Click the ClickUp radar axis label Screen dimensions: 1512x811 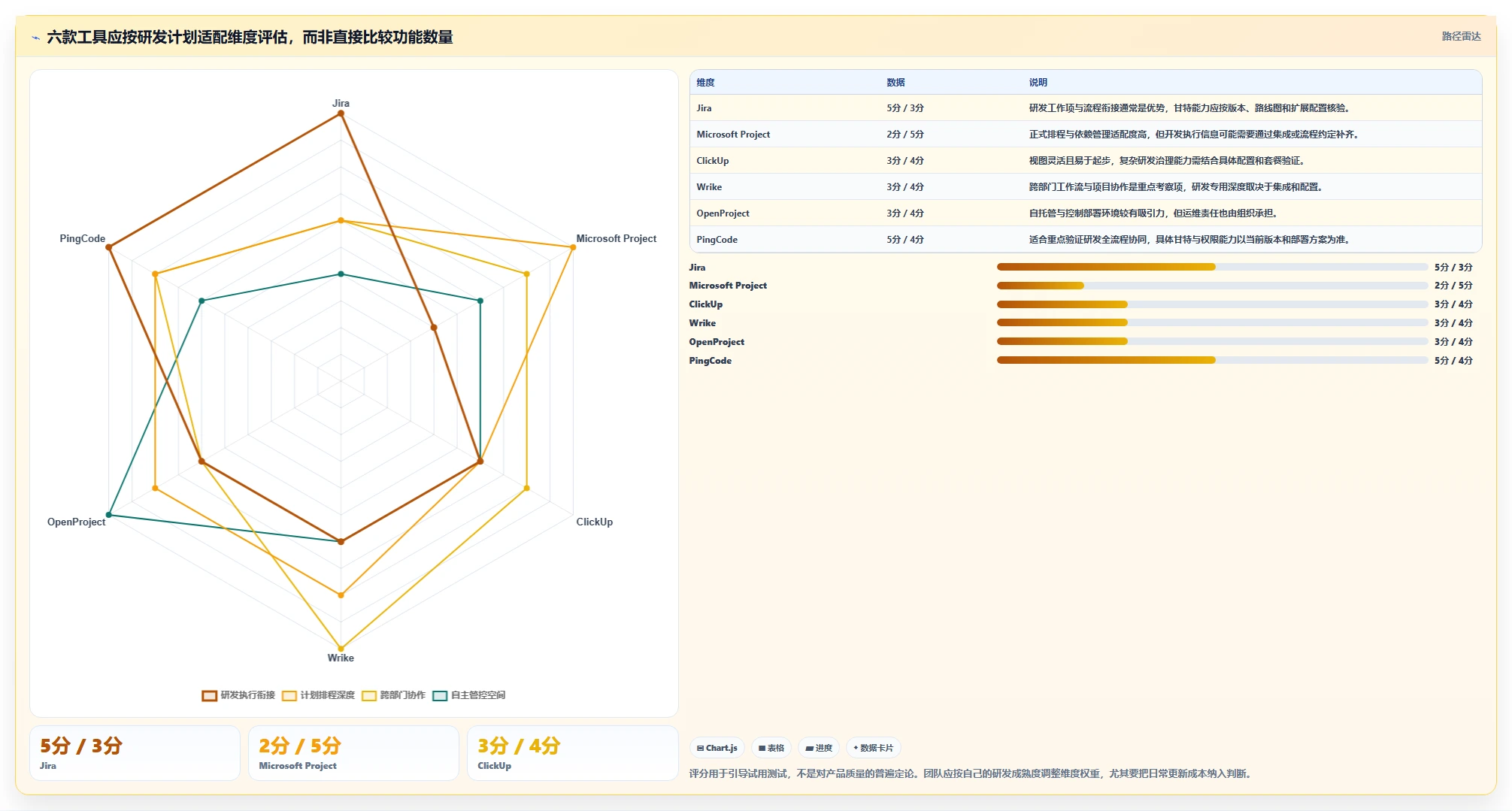tap(594, 522)
